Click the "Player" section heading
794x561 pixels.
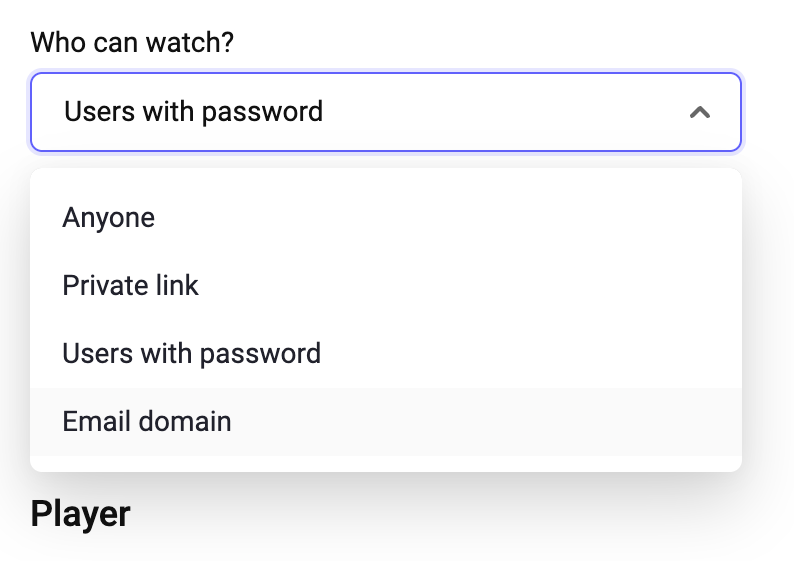coord(80,514)
